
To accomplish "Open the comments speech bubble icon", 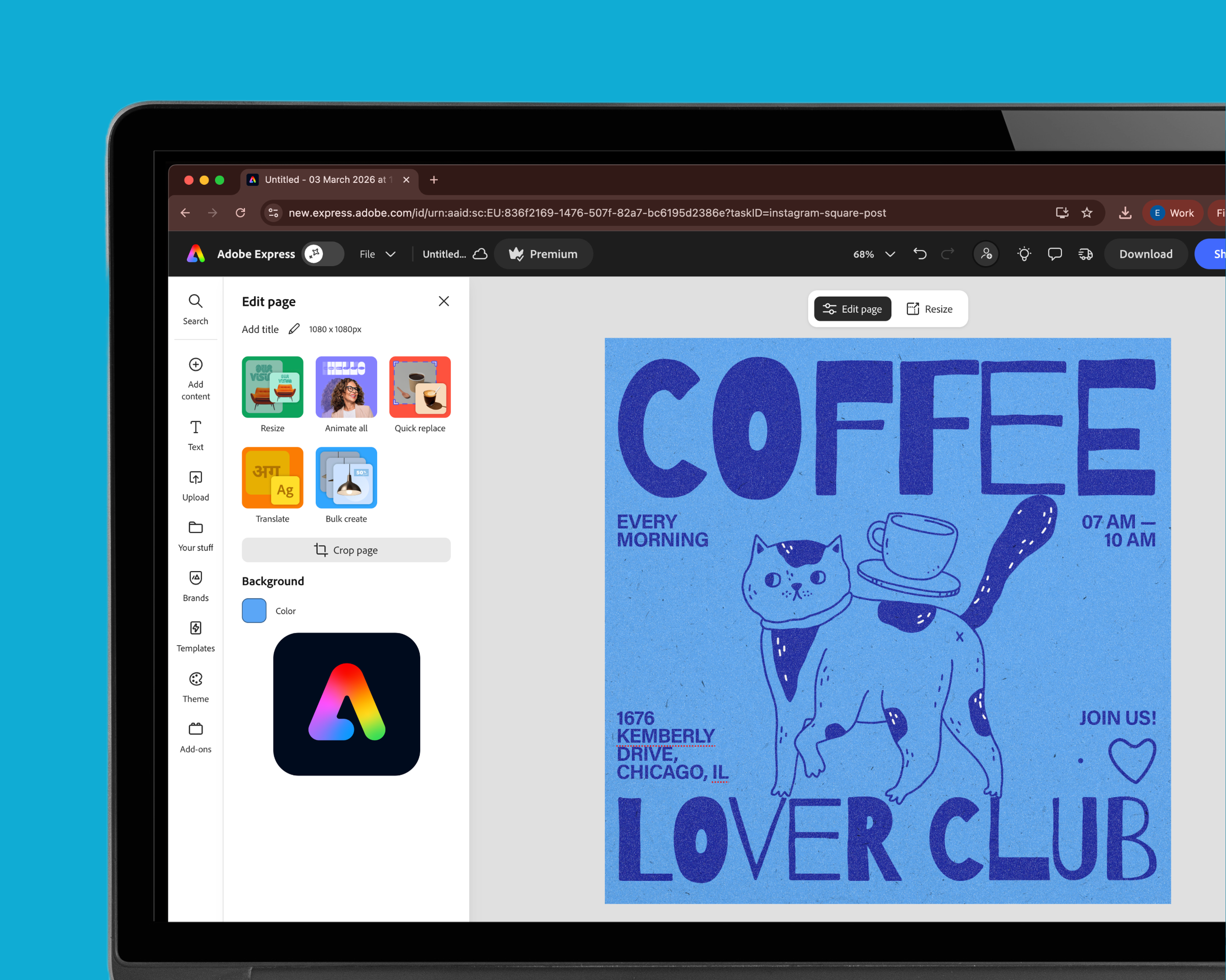I will [1054, 254].
